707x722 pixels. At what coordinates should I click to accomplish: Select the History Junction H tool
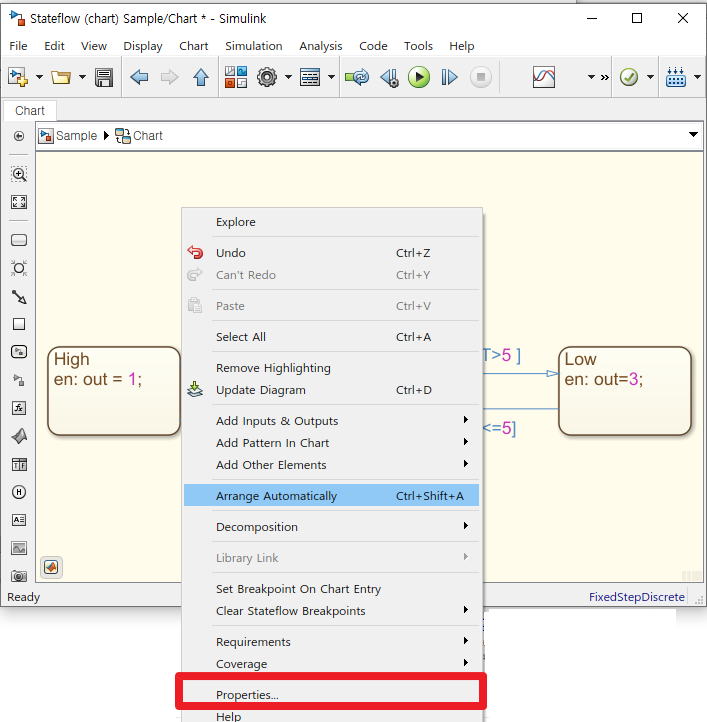coord(19,492)
